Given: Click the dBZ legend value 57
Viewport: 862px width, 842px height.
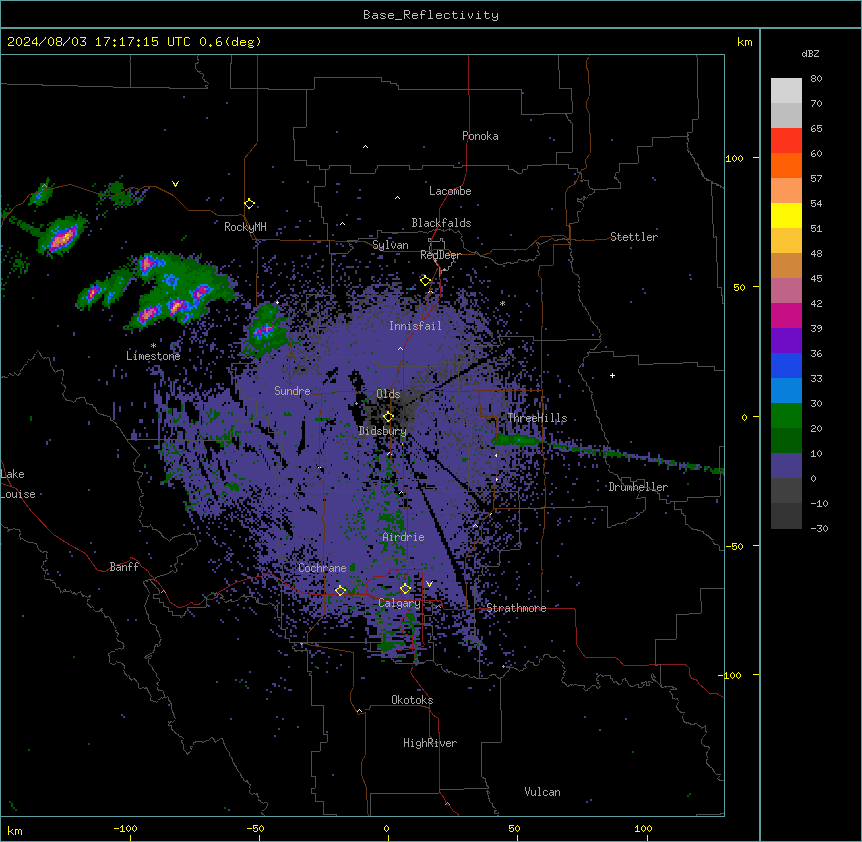Looking at the screenshot, I should click(816, 179).
